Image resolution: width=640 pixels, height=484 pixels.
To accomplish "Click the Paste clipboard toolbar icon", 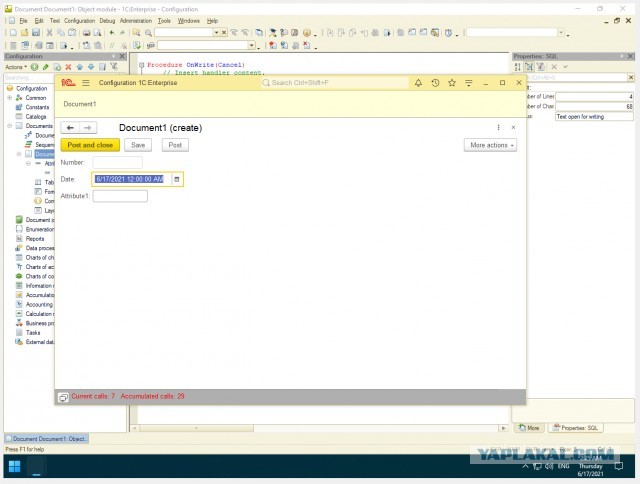I will [x=72, y=33].
